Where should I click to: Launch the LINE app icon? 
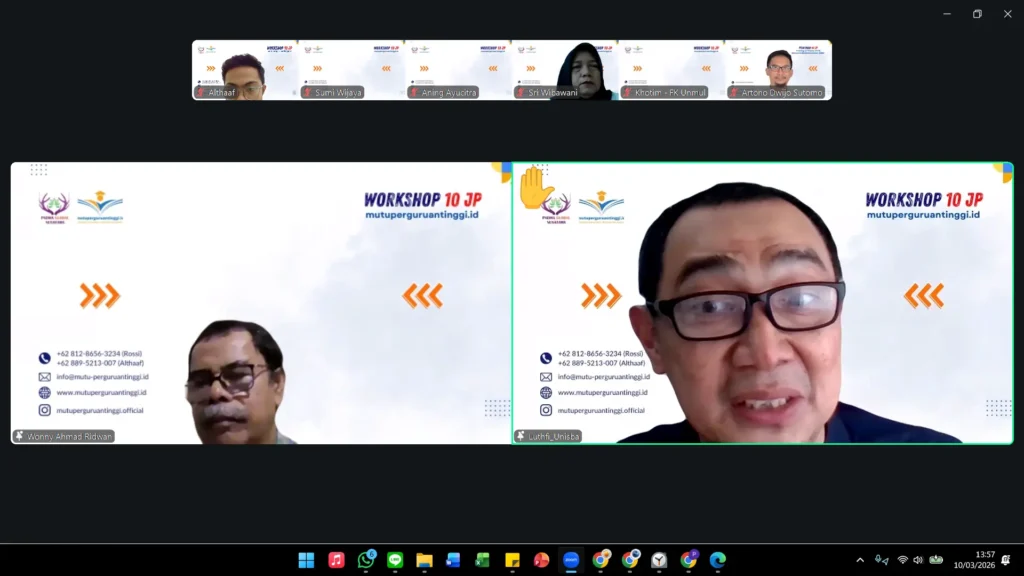(395, 560)
